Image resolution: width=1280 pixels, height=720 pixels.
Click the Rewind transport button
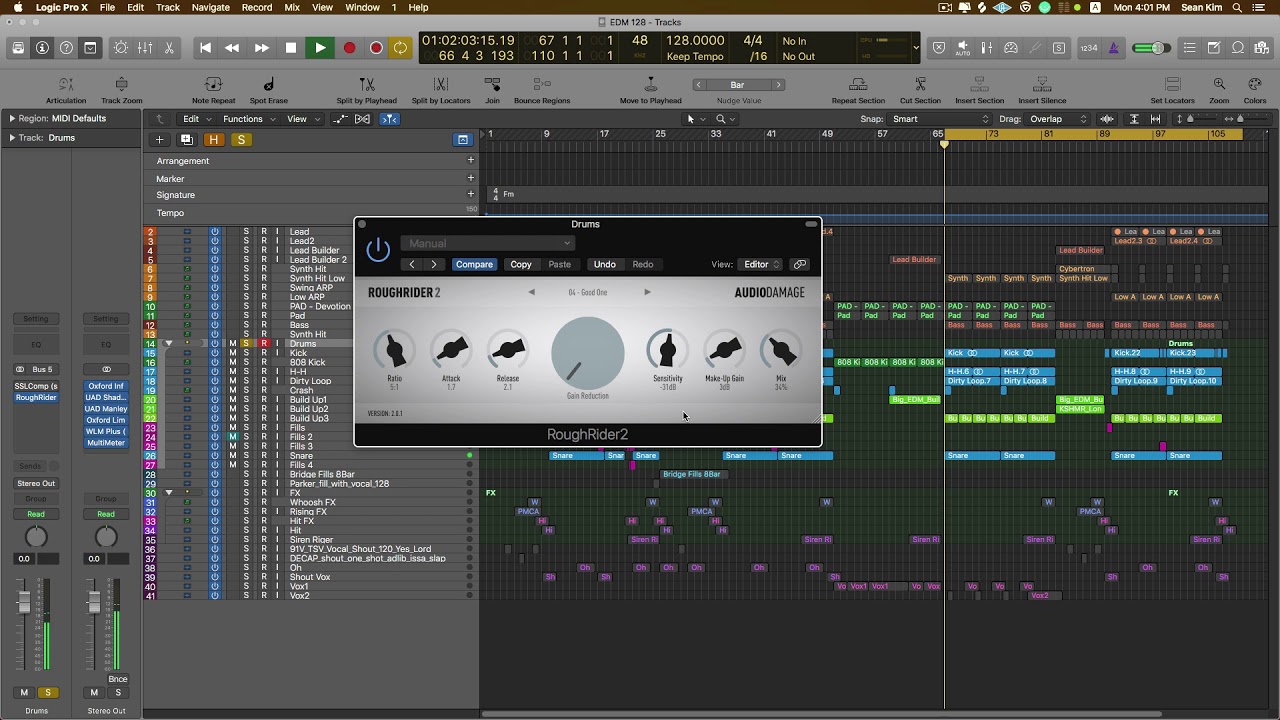[233, 48]
